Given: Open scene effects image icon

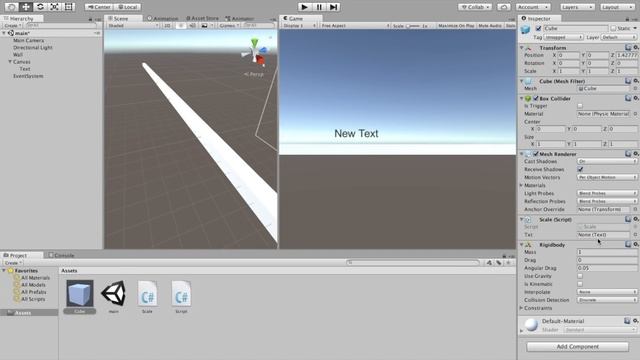Looking at the screenshot, I should (x=204, y=25).
